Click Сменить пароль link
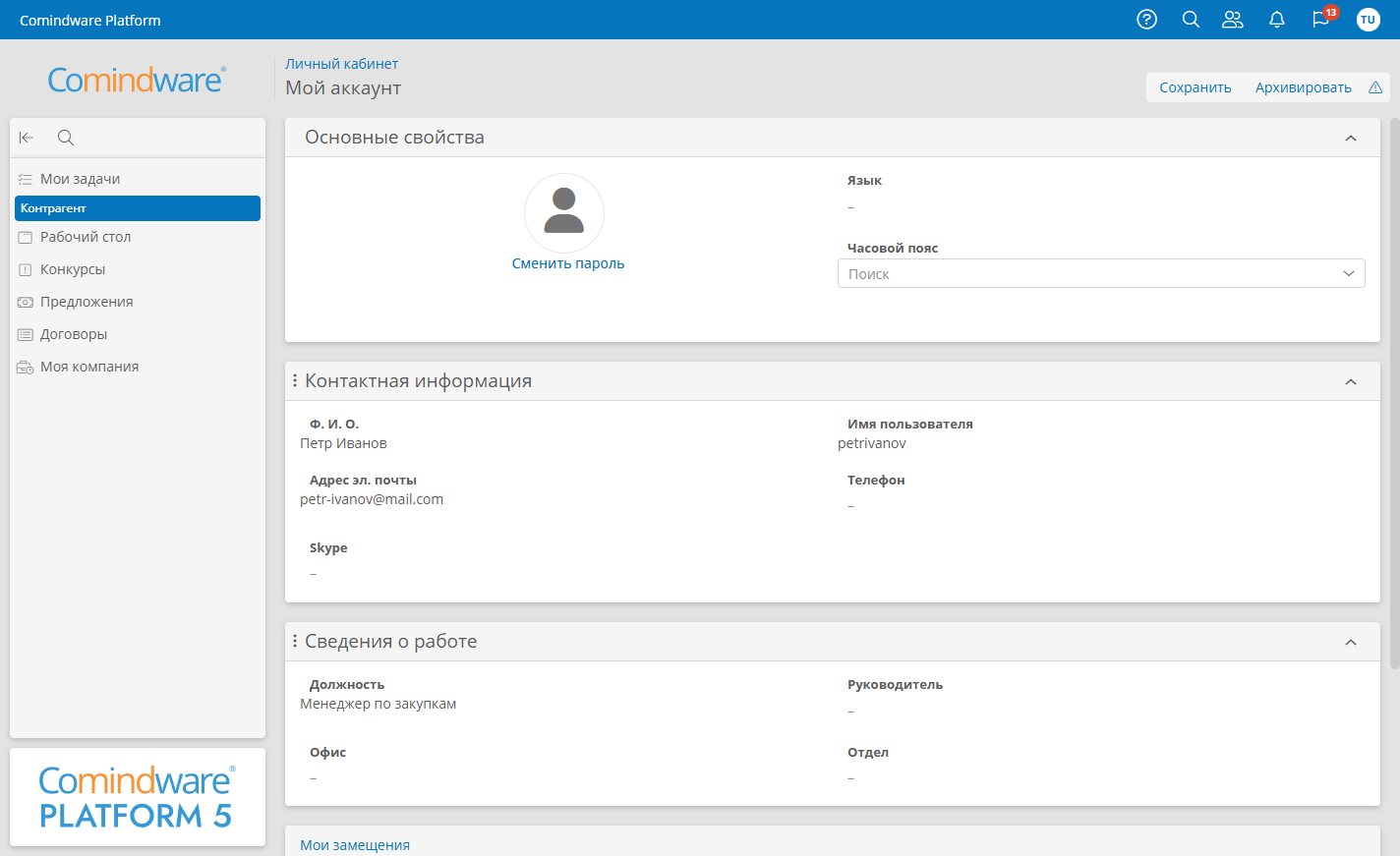 [568, 263]
